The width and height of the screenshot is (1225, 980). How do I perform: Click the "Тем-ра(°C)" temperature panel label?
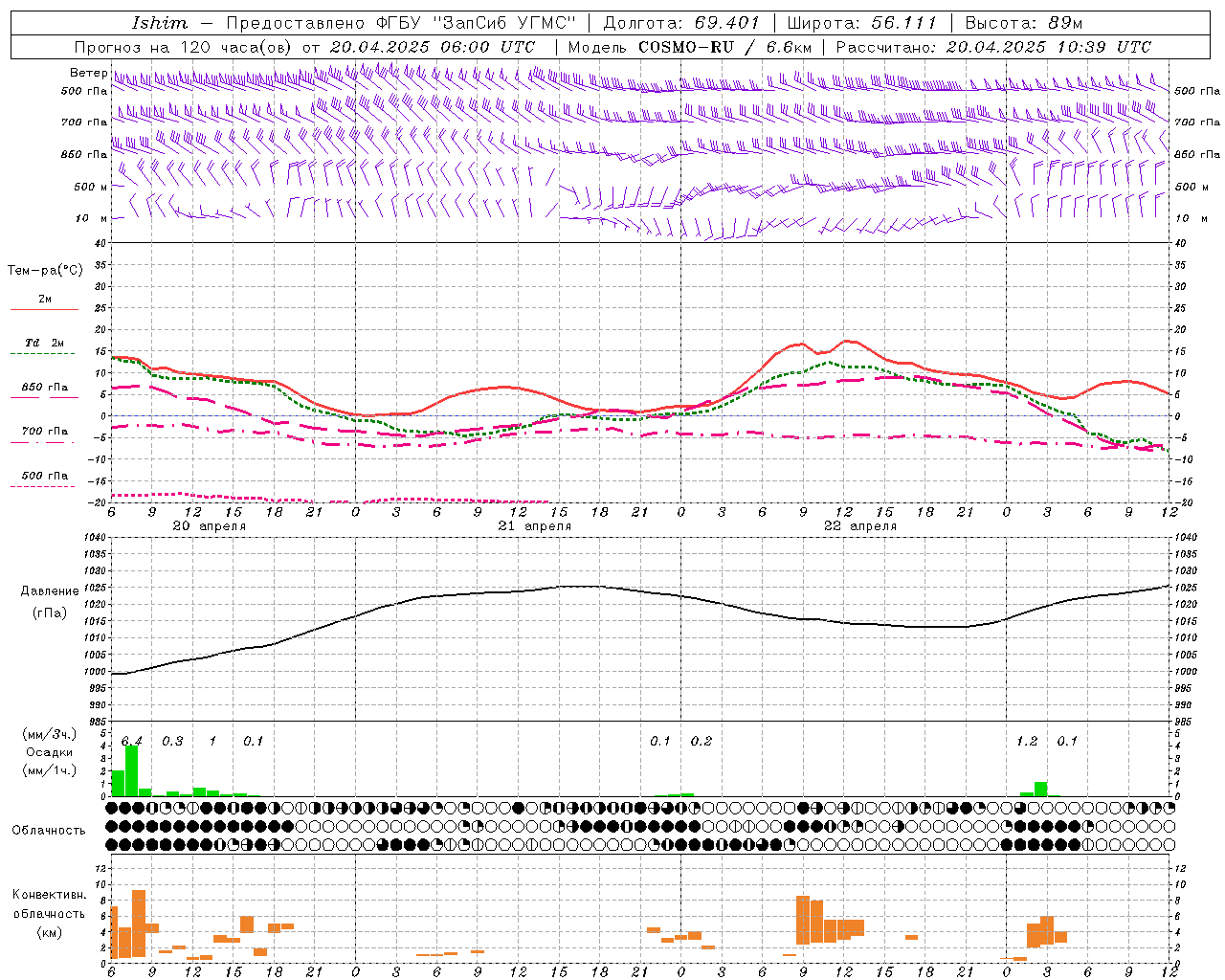point(45,271)
